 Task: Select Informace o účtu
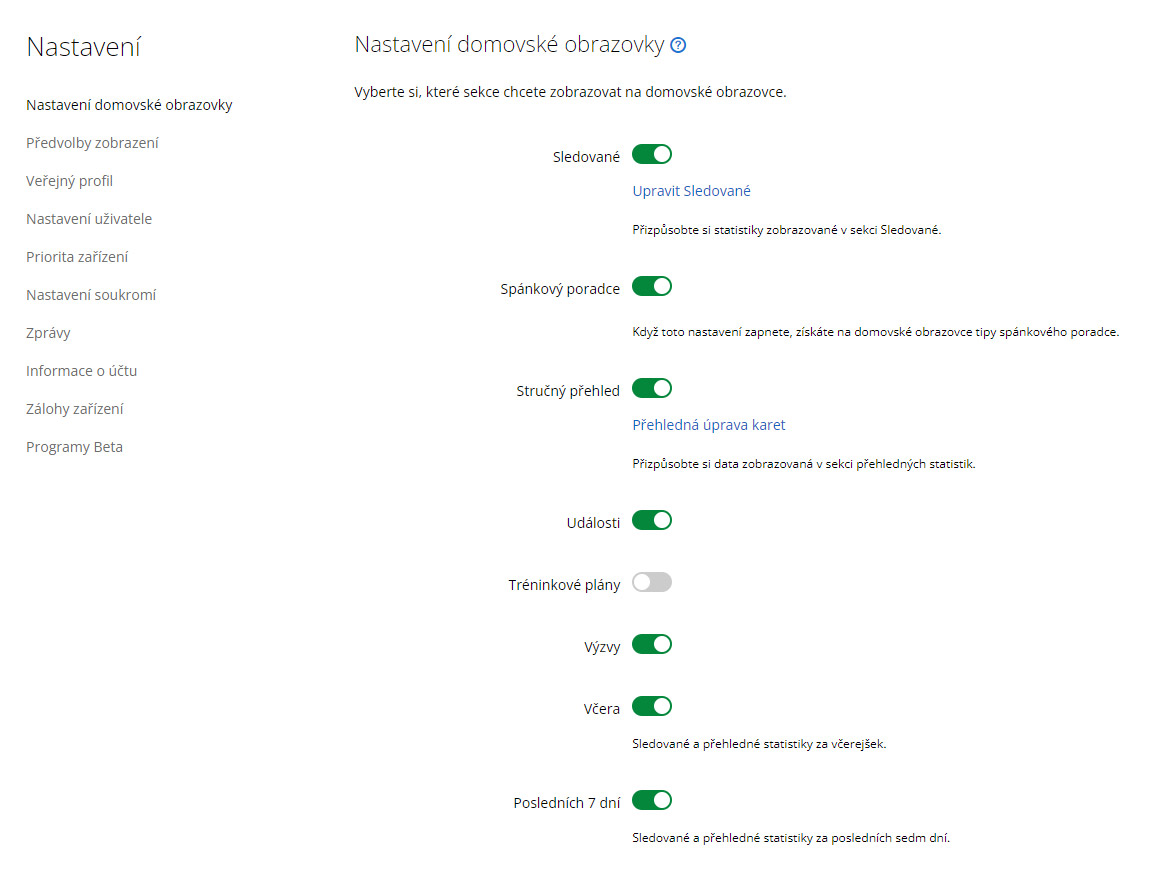(x=81, y=371)
